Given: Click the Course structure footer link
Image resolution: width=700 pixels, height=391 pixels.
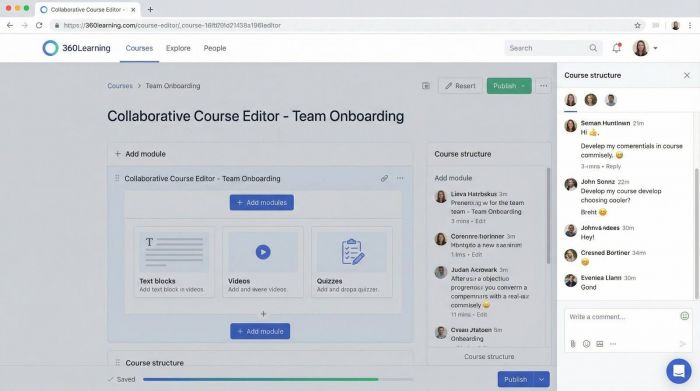Looking at the screenshot, I should point(489,357).
